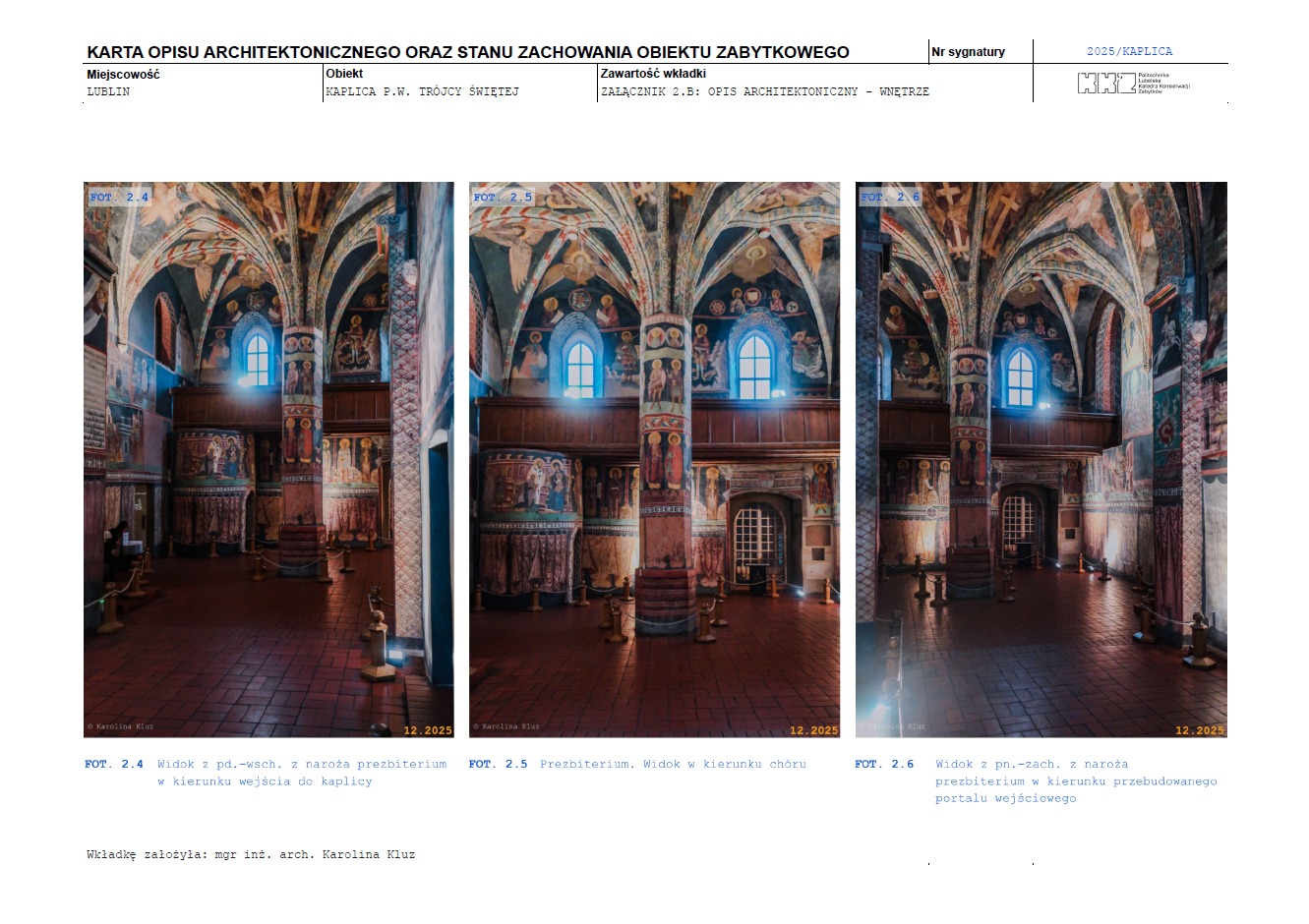Select the locality value 'LUBLIN'
The width and height of the screenshot is (1309, 924).
pyautogui.click(x=108, y=91)
